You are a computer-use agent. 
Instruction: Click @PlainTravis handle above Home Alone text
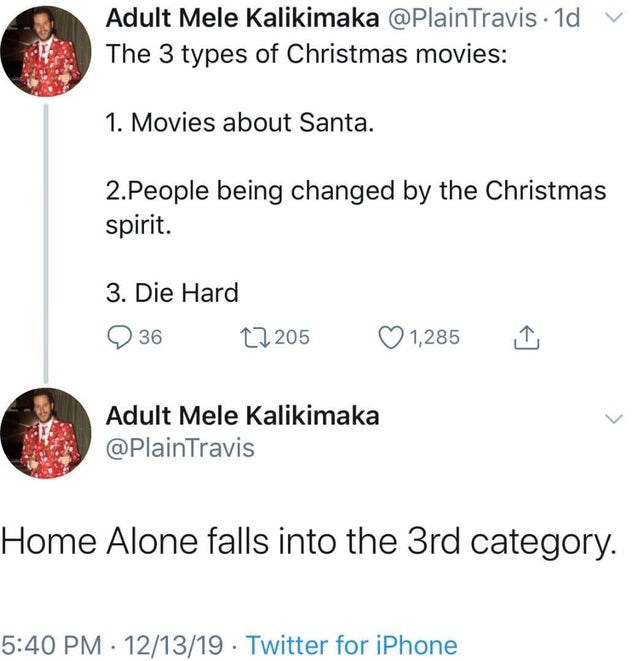point(180,448)
